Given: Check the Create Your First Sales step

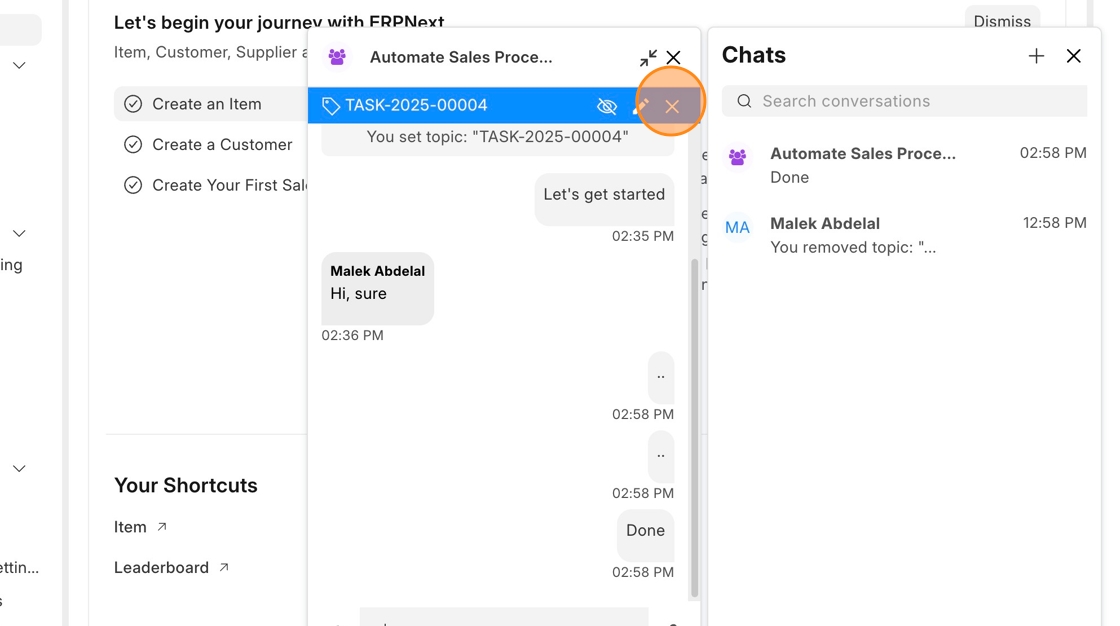Looking at the screenshot, I should coord(133,185).
